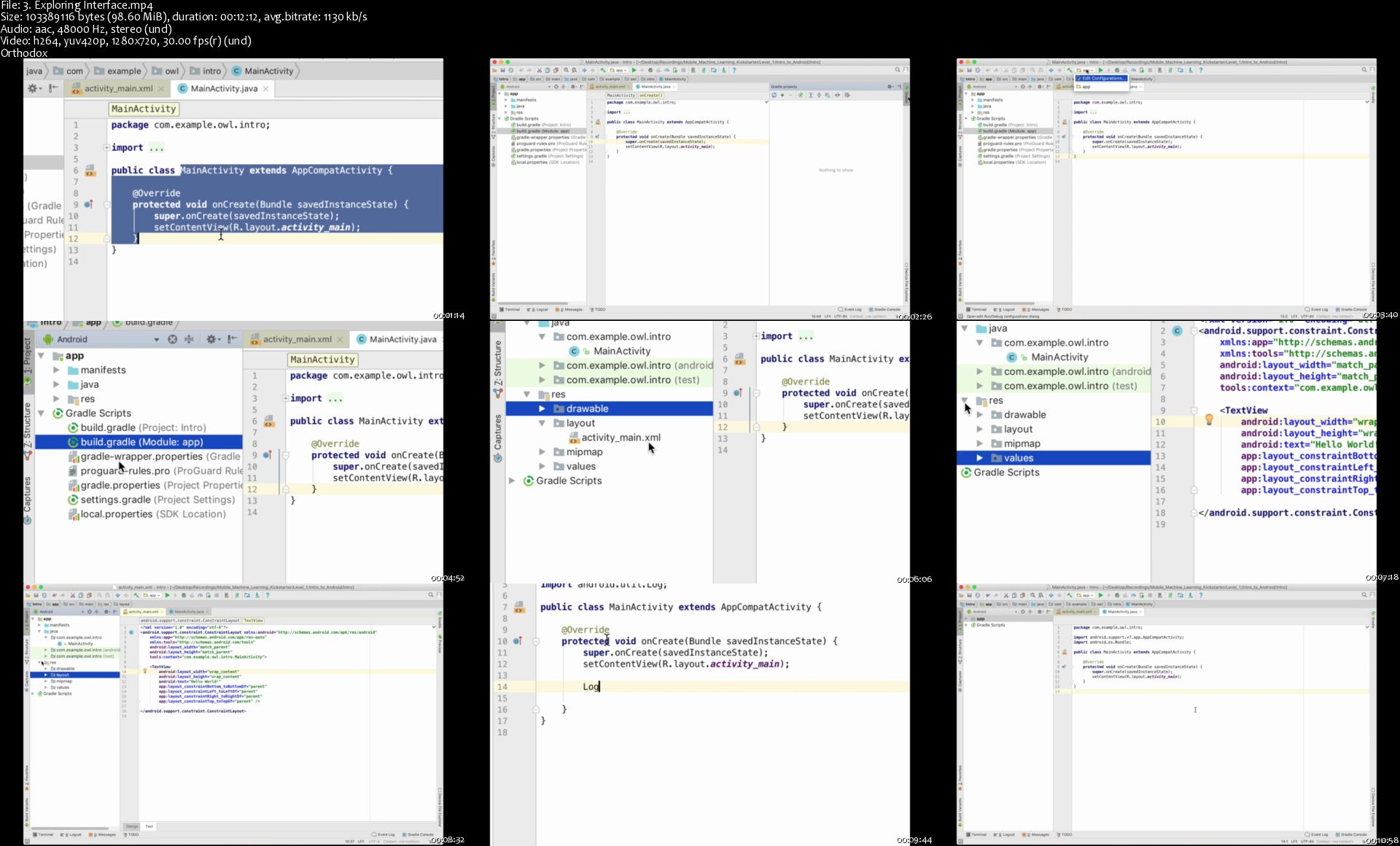Expand folded import line in 00:01:14 editor
The width and height of the screenshot is (1400, 846).
tap(106, 147)
